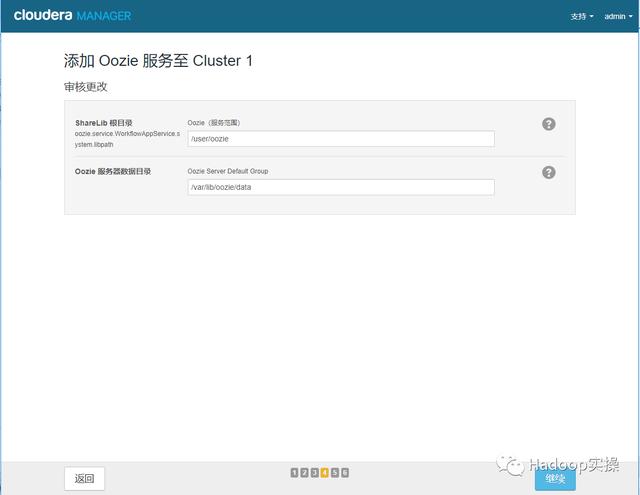The height and width of the screenshot is (495, 640).
Task: Go to wizard step 1
Action: [x=294, y=473]
